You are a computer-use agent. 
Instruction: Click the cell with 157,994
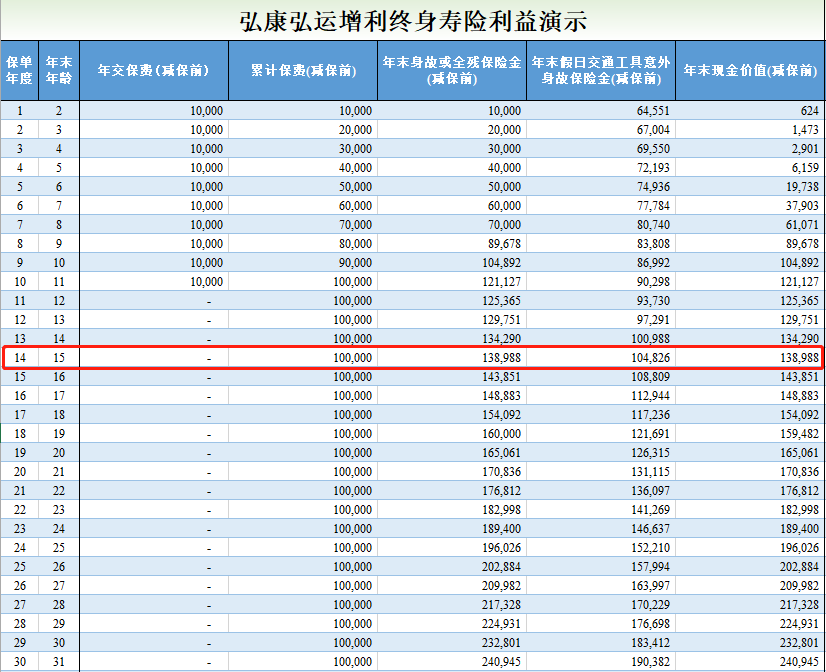coord(601,566)
